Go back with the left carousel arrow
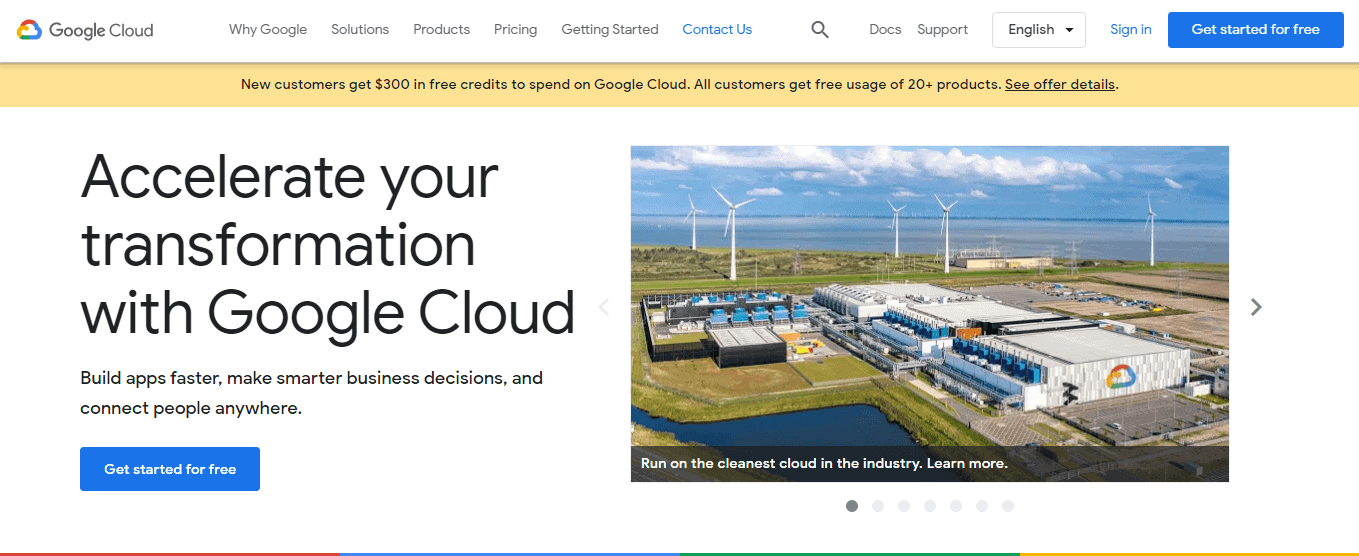 [x=603, y=307]
